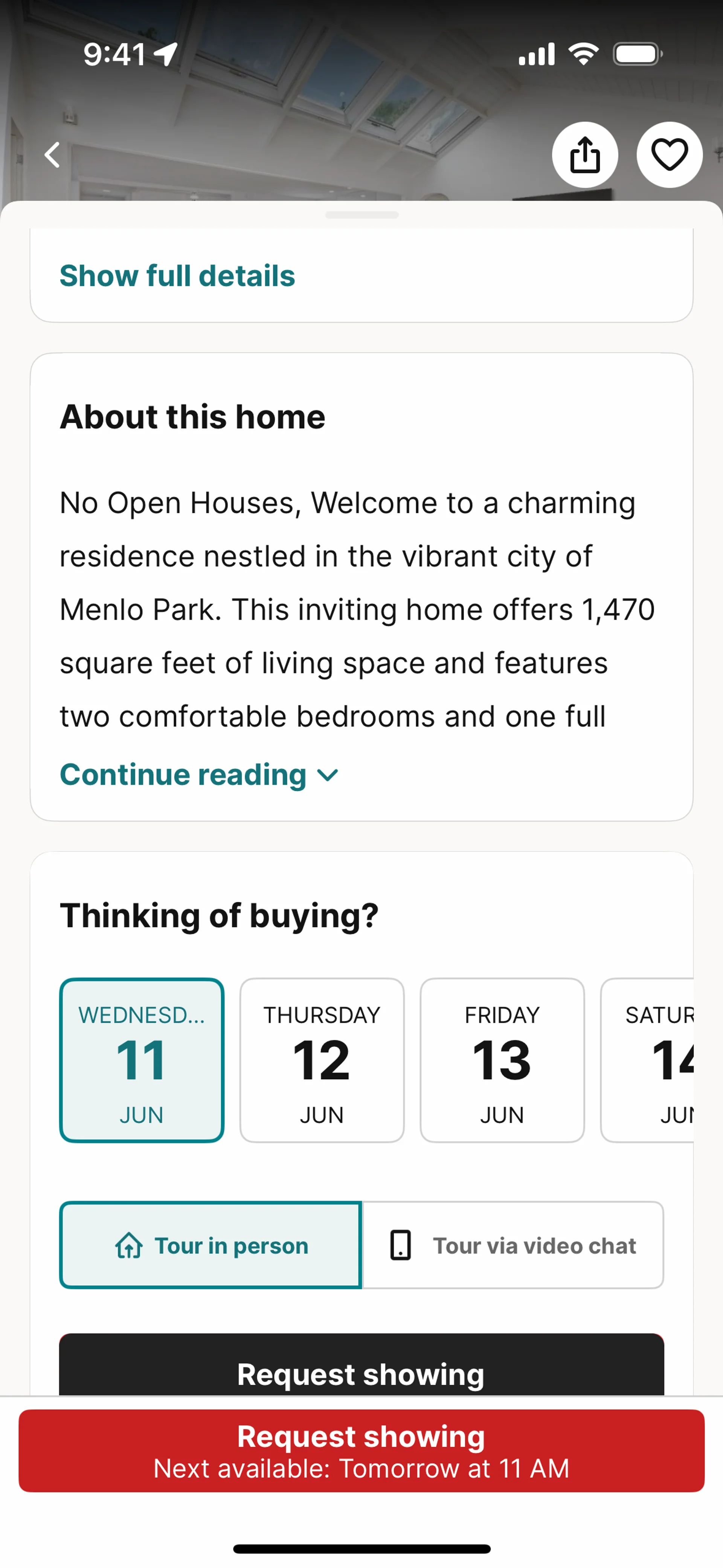Select Tour in person option
The image size is (723, 1568).
pyautogui.click(x=210, y=1245)
